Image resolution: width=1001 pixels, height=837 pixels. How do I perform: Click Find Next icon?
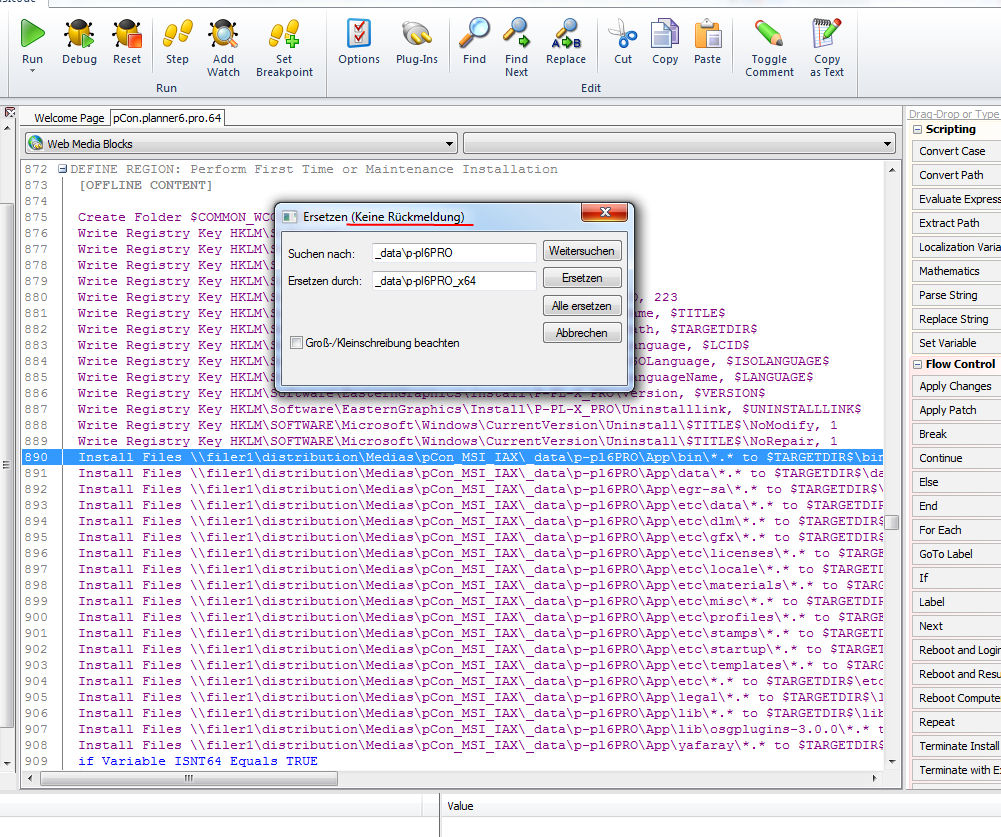pyautogui.click(x=516, y=33)
